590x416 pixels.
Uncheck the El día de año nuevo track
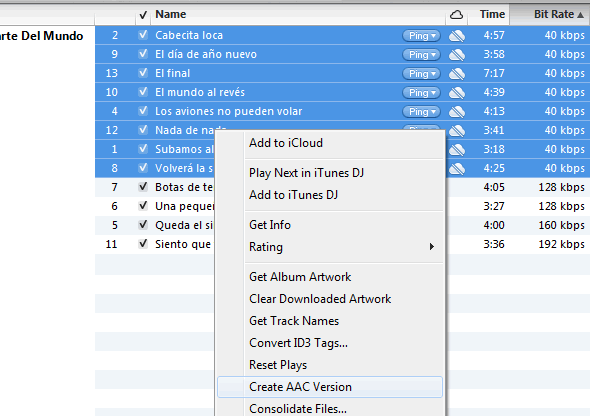coord(143,54)
